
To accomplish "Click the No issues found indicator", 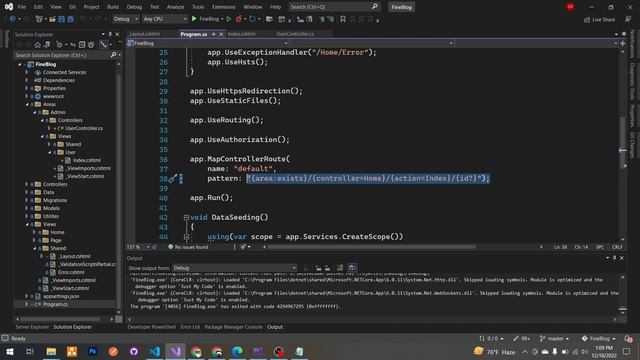I will [188, 247].
